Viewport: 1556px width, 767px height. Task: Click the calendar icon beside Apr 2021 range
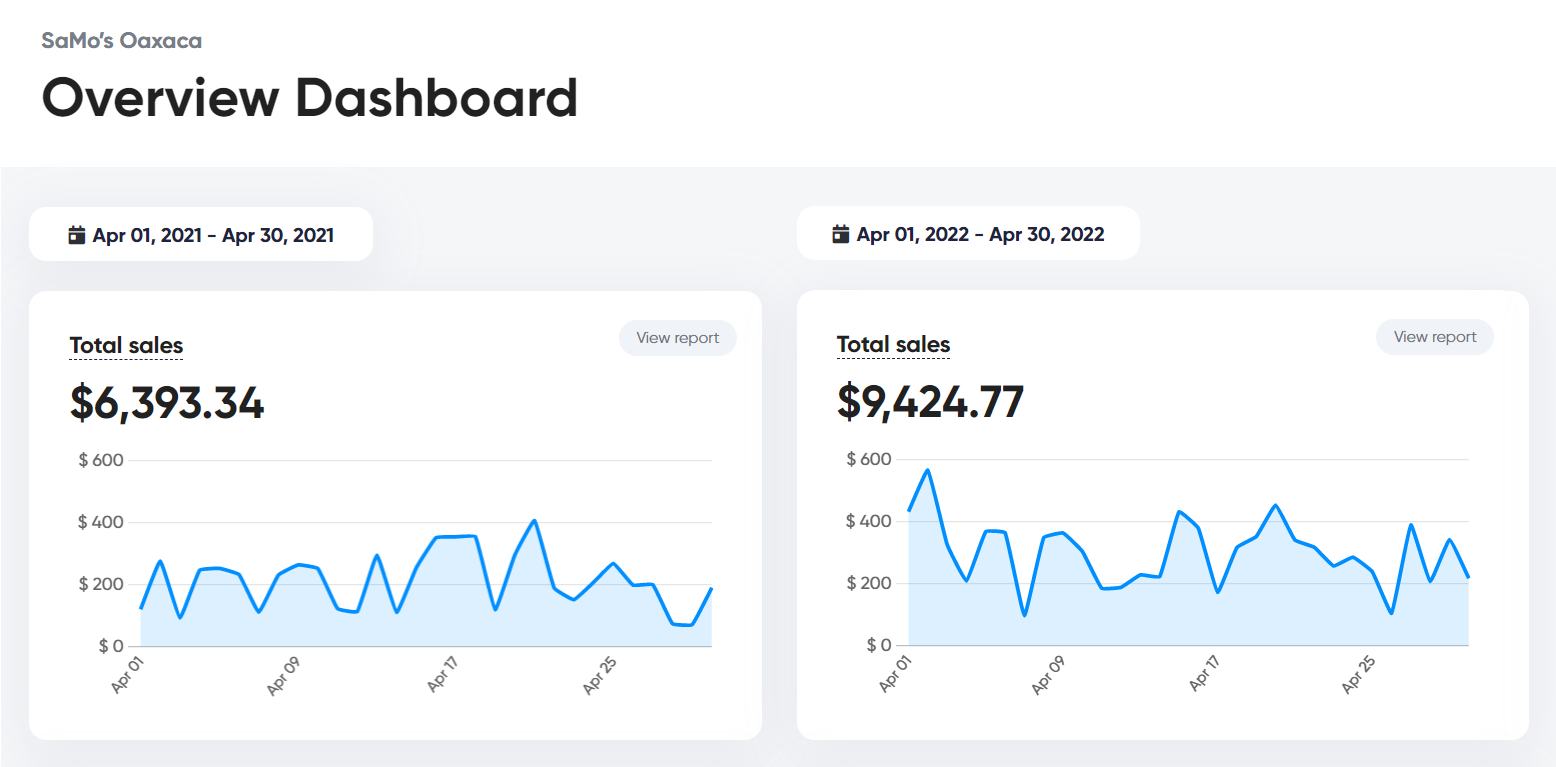(x=77, y=236)
